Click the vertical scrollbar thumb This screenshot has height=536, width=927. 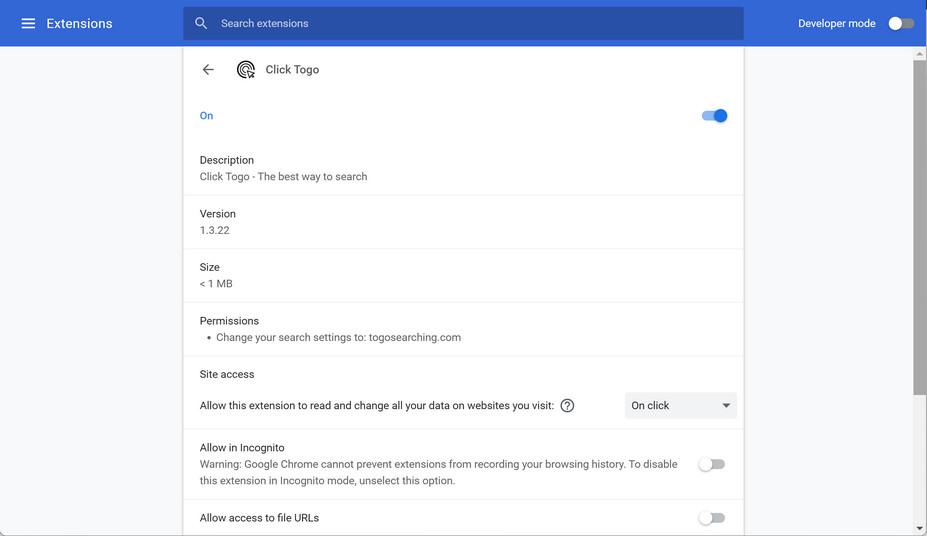[x=919, y=227]
